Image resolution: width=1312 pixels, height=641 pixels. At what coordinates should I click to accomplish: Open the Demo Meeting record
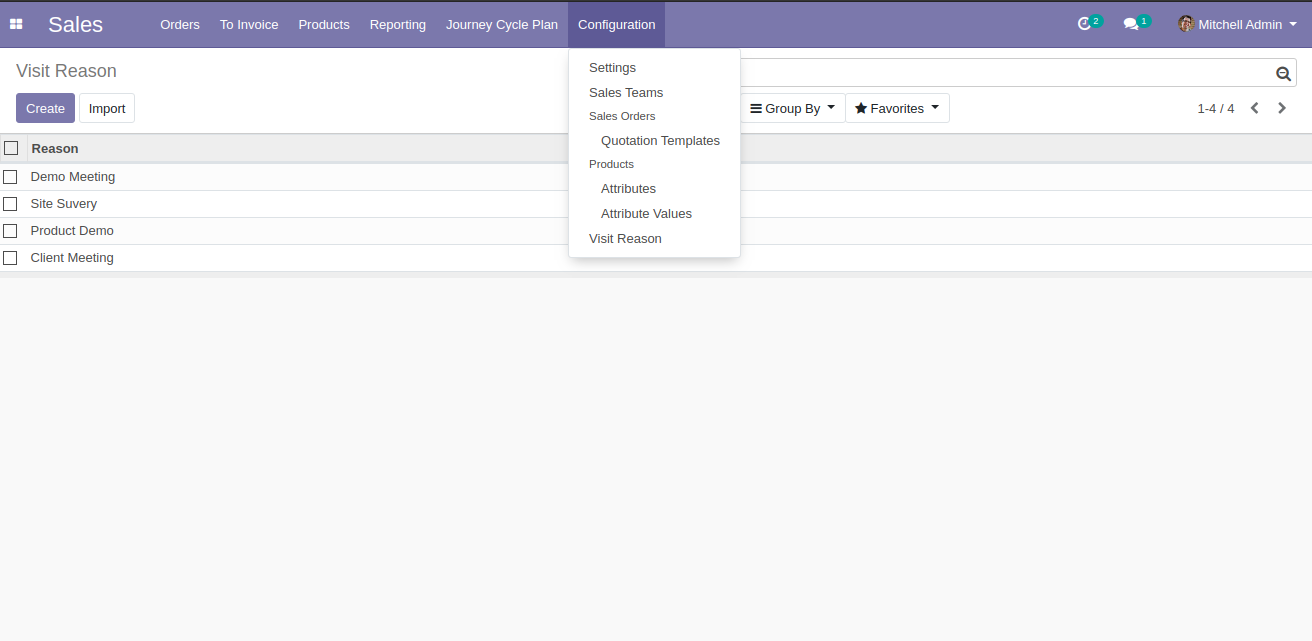click(x=73, y=177)
